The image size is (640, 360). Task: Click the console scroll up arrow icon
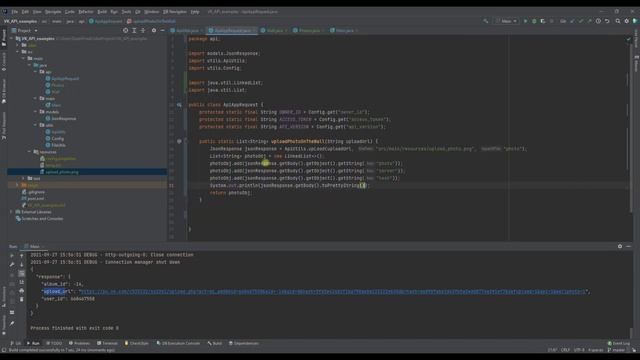click(22, 256)
